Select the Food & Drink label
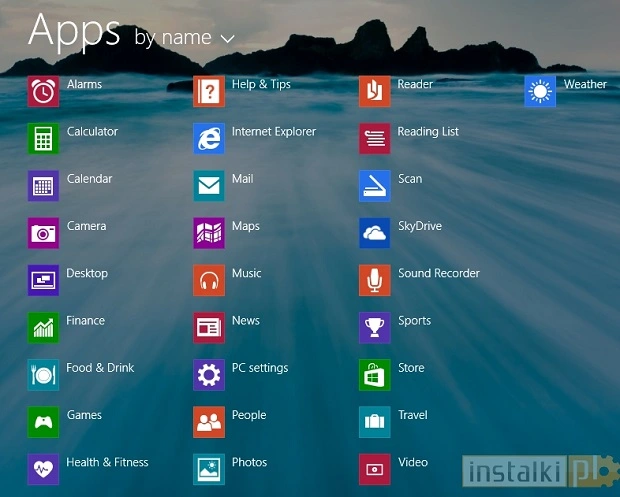The width and height of the screenshot is (620, 497). [100, 368]
